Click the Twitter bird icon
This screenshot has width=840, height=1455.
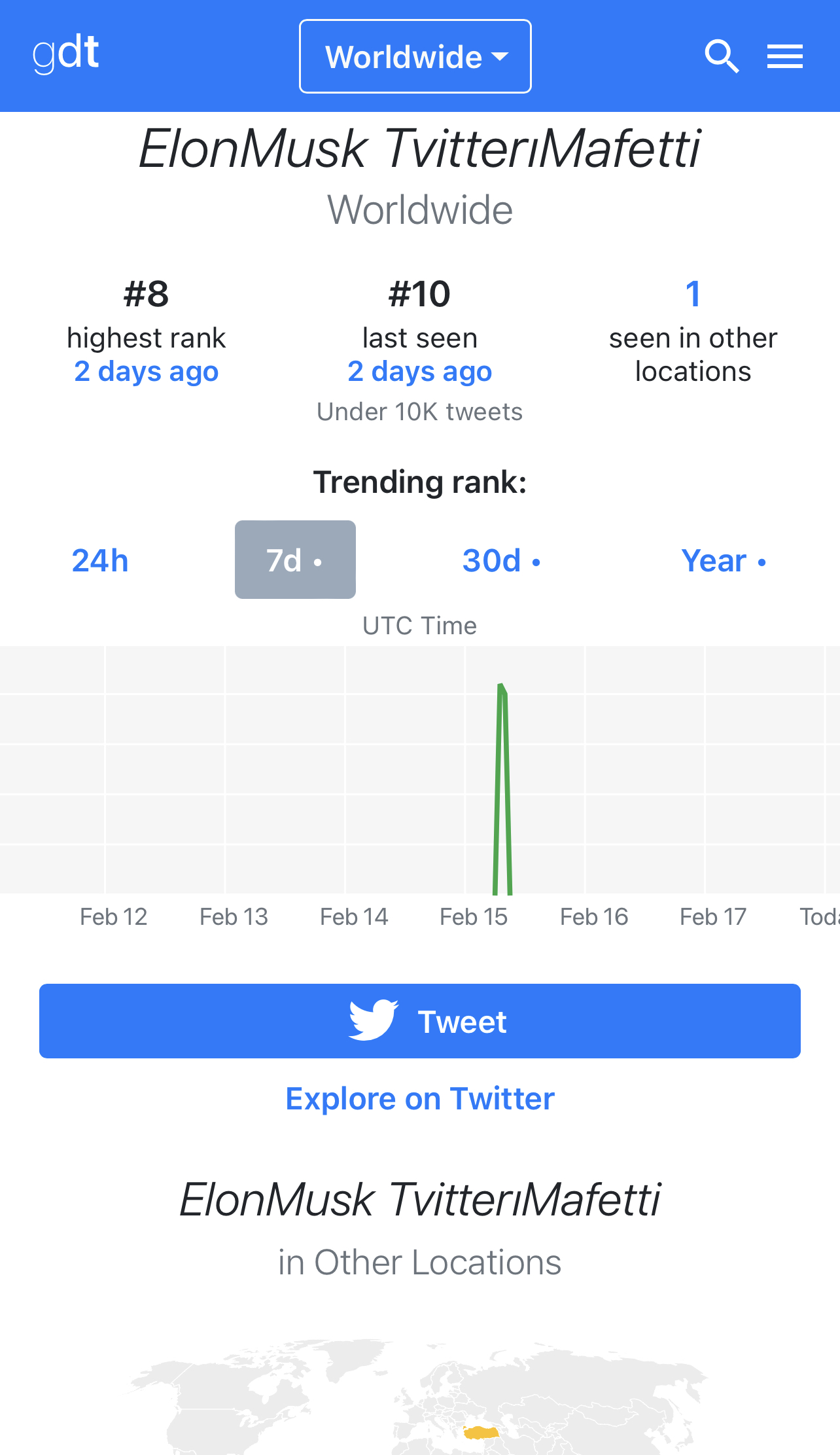pos(374,1020)
